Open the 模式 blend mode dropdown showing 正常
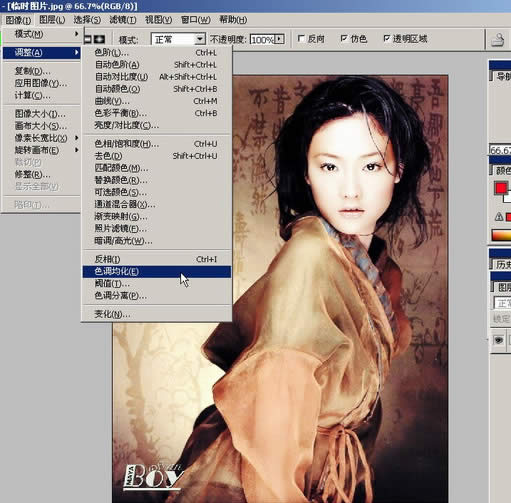Viewport: 511px width, 503px height. [x=178, y=40]
